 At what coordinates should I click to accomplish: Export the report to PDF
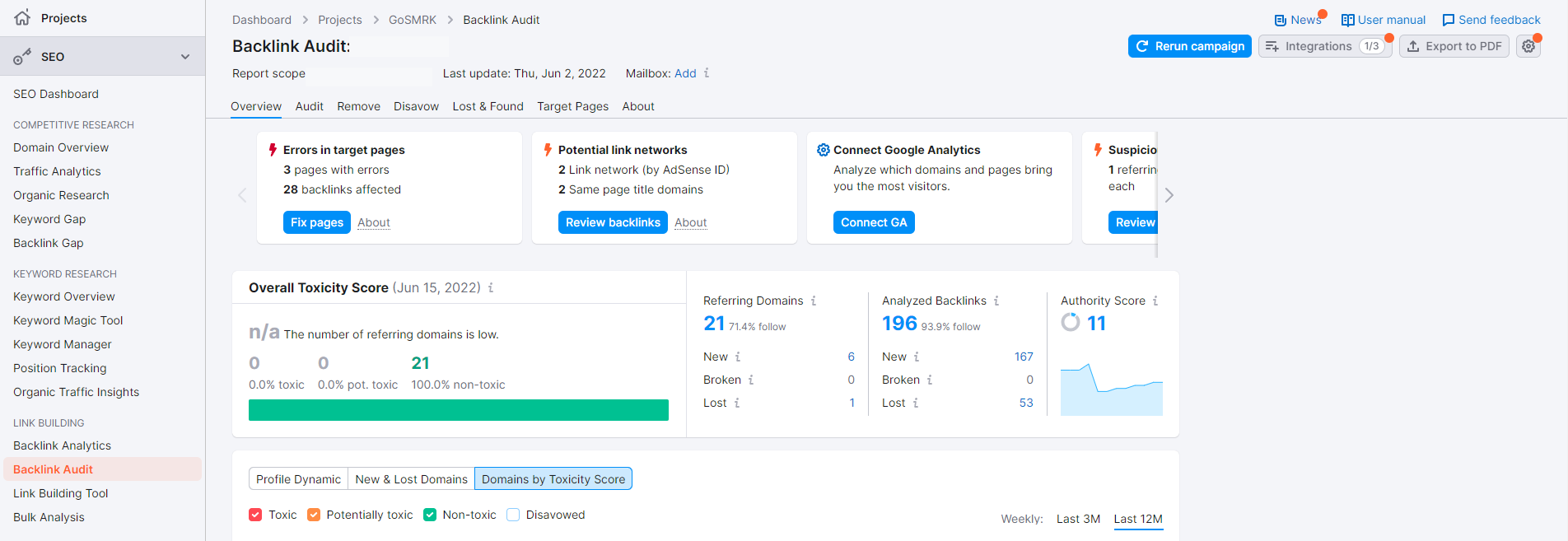1454,46
